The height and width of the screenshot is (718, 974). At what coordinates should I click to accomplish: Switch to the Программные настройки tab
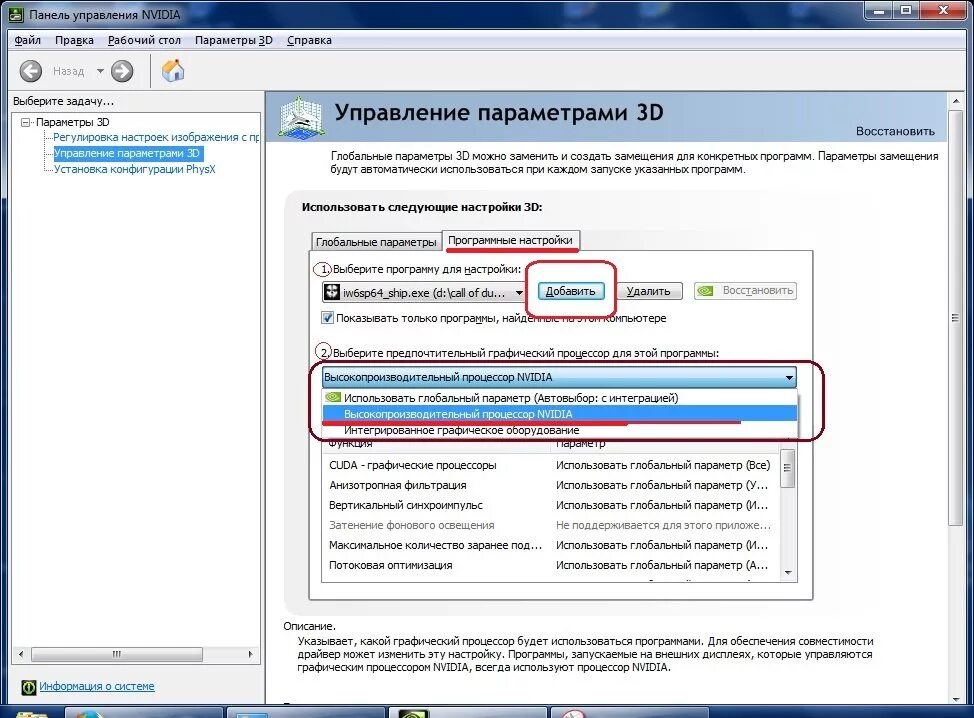(x=511, y=240)
